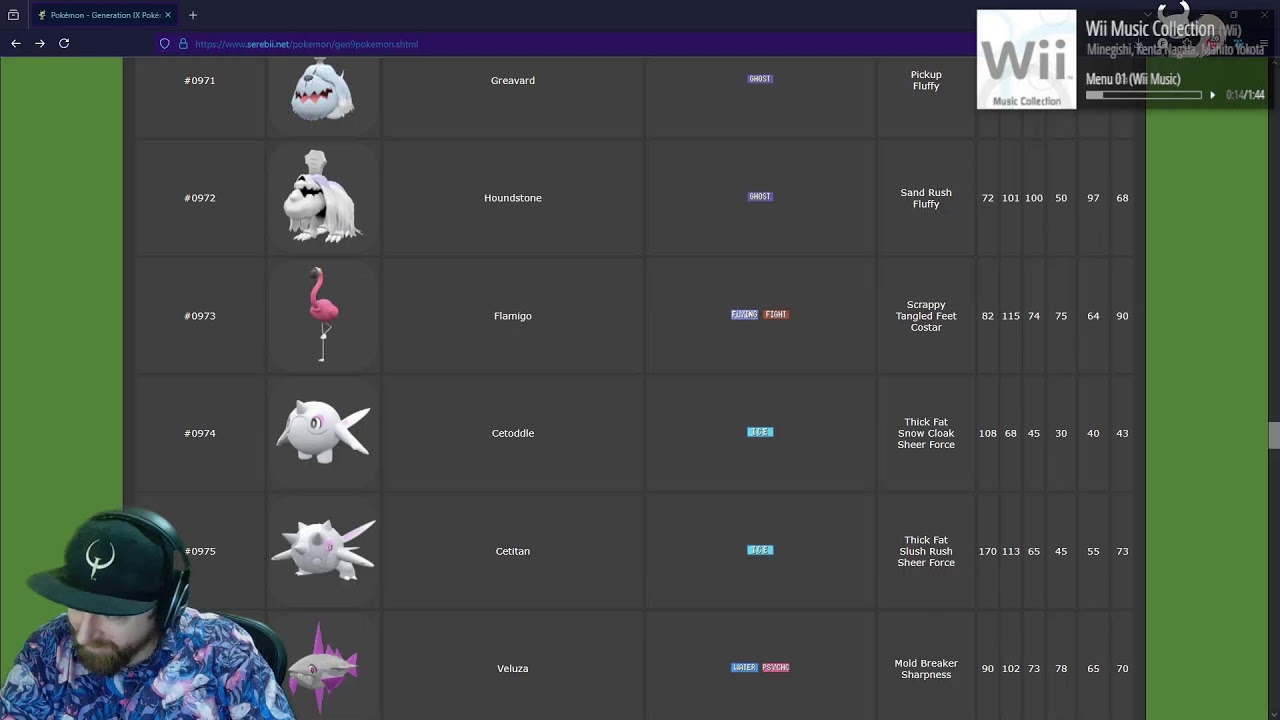
Task: Open Cetitan's Sheer Force ability link
Action: (926, 563)
